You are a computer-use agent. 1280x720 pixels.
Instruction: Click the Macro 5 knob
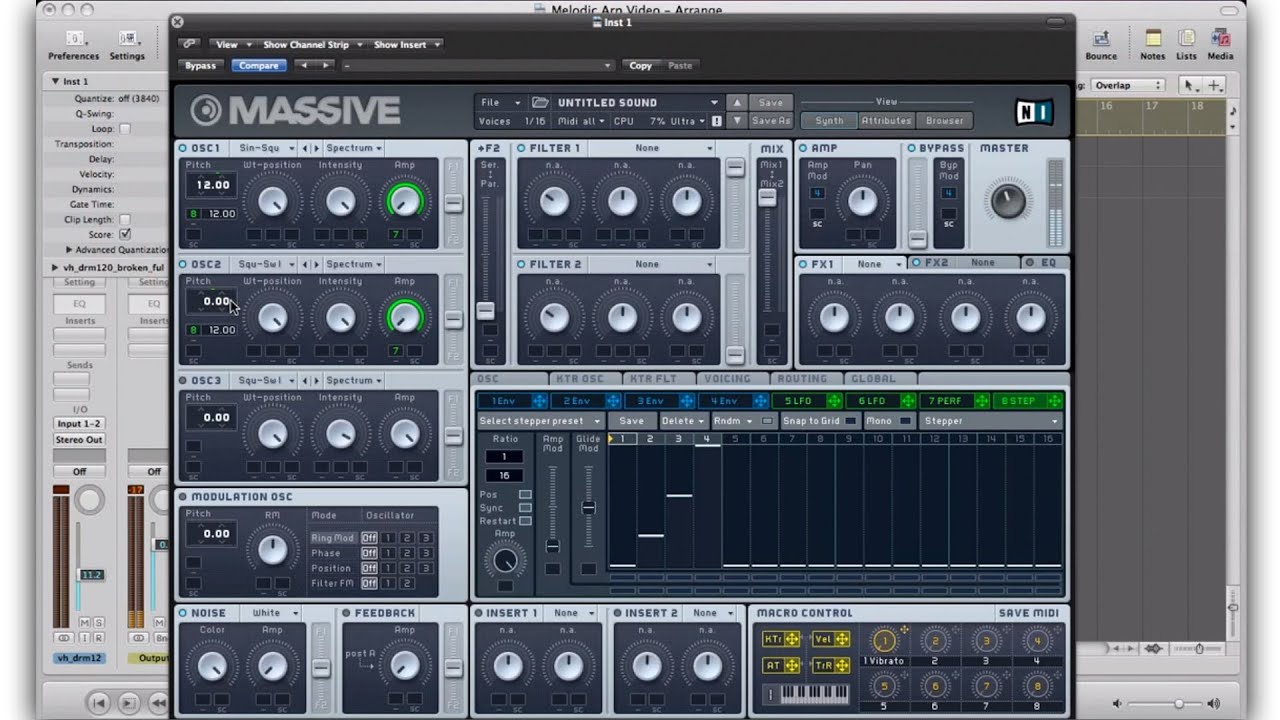point(884,686)
